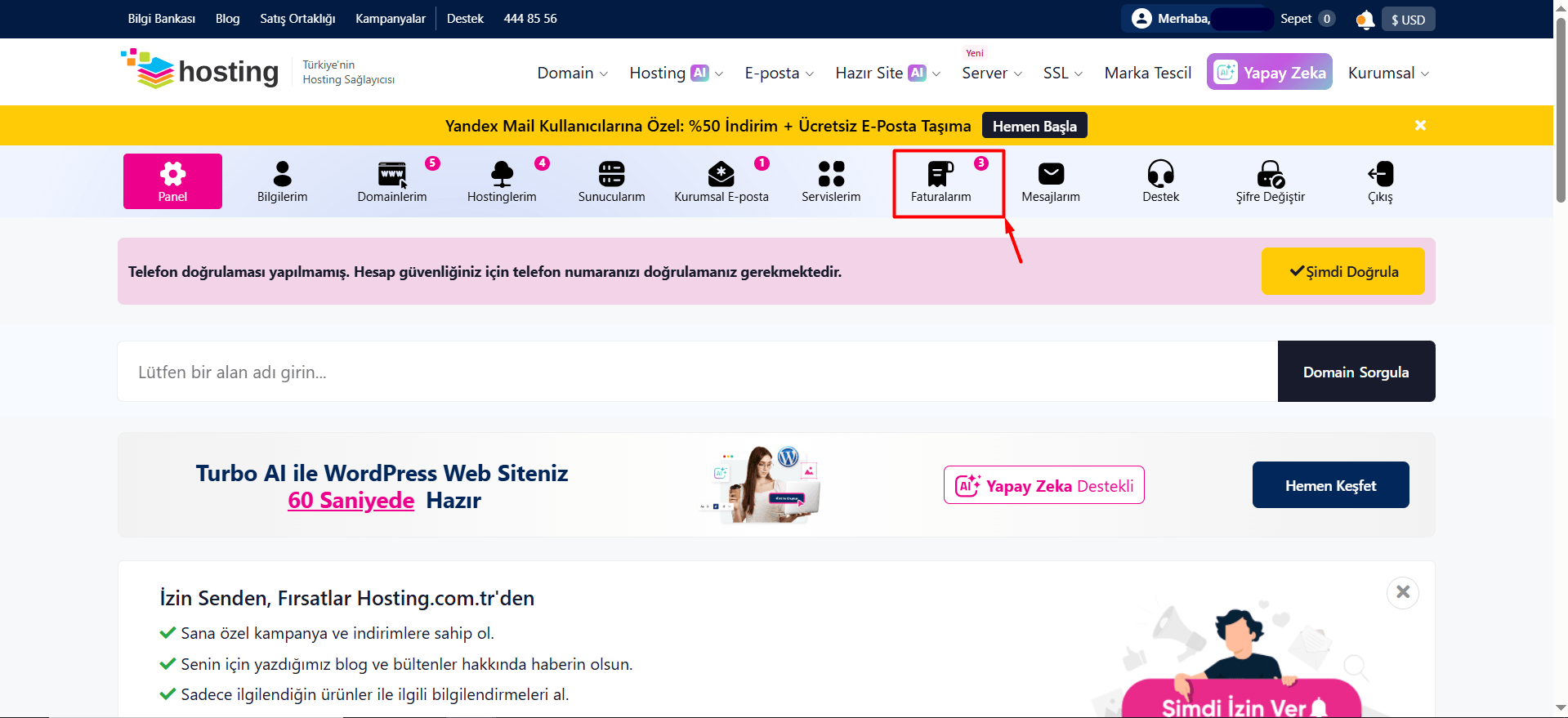The width and height of the screenshot is (1568, 718).
Task: Expand the SSL menu
Action: click(x=1062, y=73)
